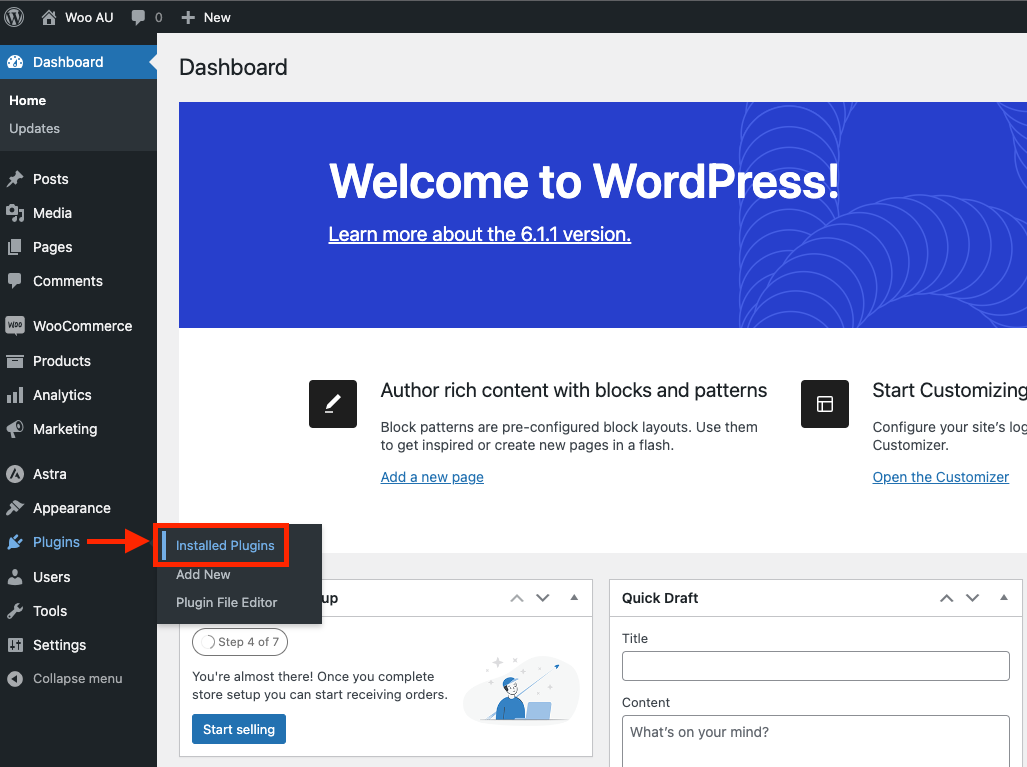
Task: Click the Dashboard gauge icon
Action: pos(15,62)
